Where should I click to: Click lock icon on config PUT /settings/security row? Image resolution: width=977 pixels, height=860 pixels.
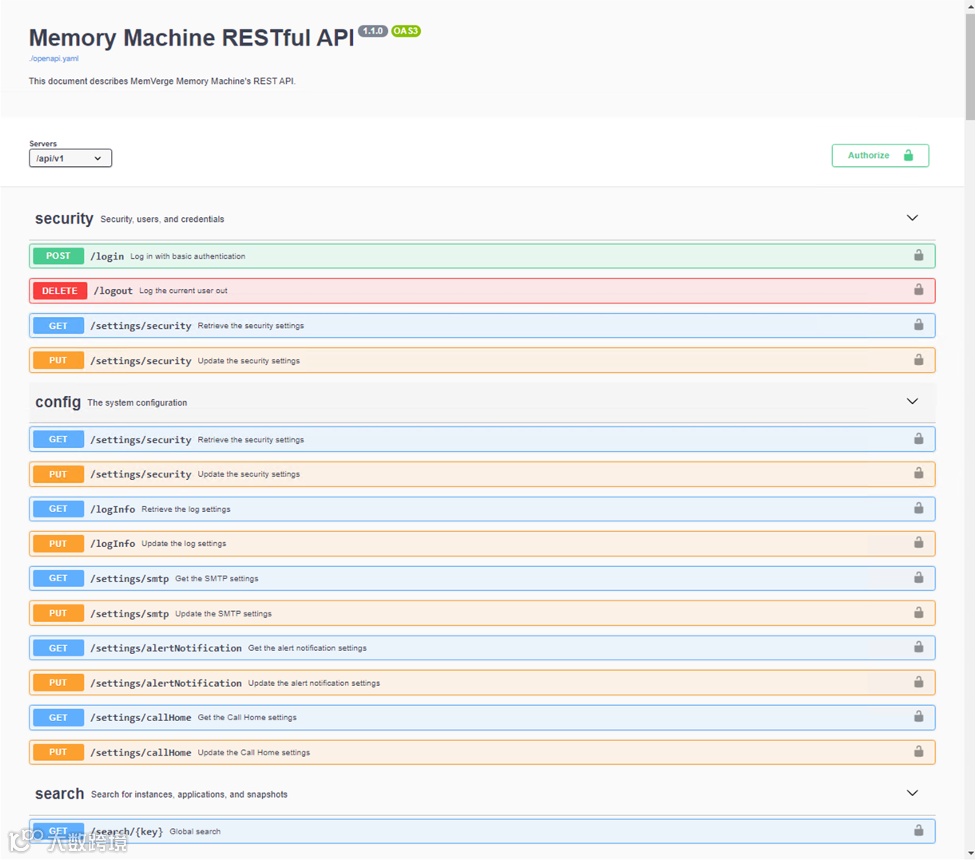pyautogui.click(x=918, y=473)
